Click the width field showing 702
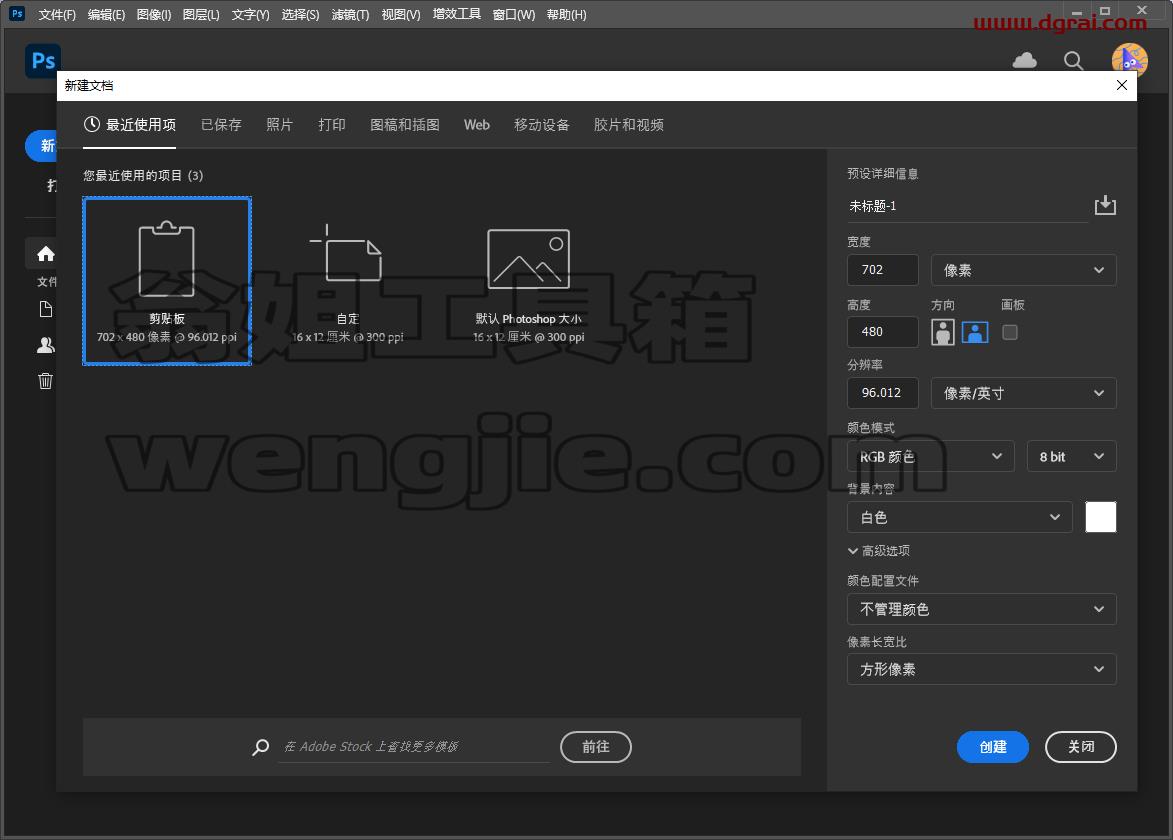1173x840 pixels. [883, 270]
